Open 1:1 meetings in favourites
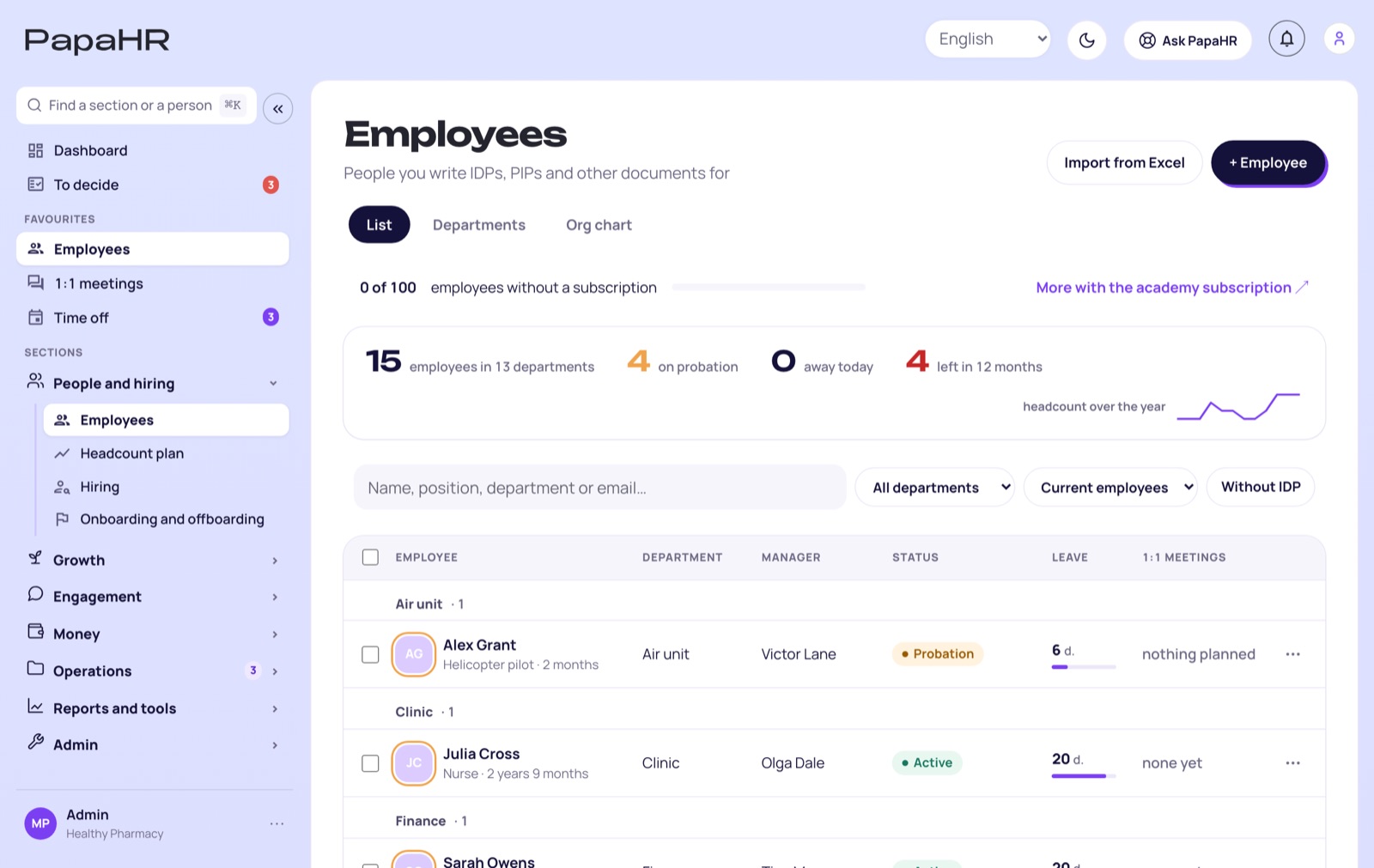1374x868 pixels. (153, 283)
